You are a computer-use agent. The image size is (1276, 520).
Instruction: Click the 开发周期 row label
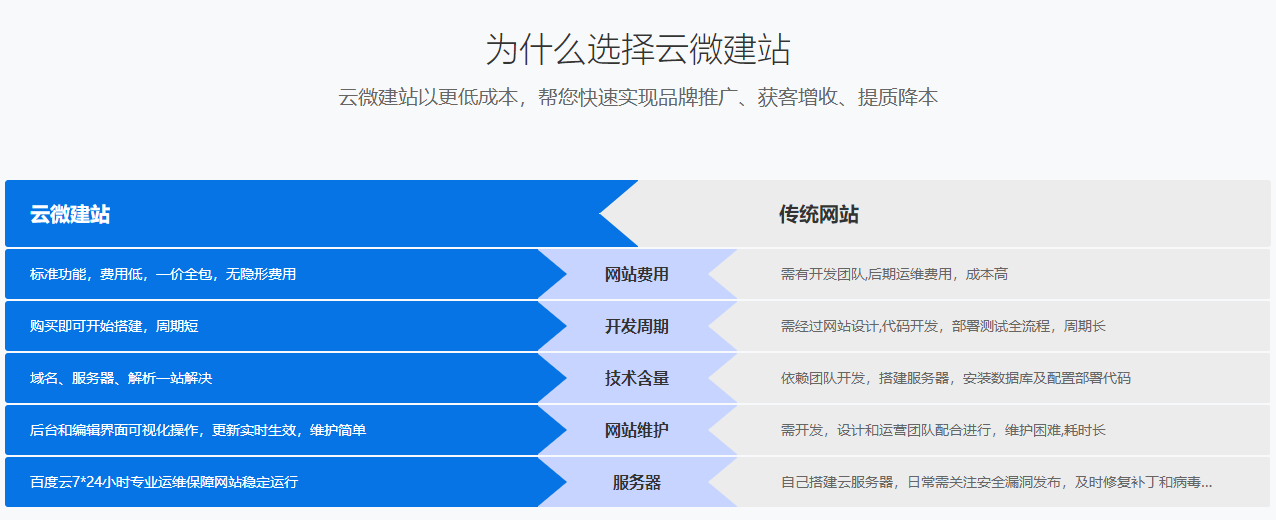click(x=637, y=326)
